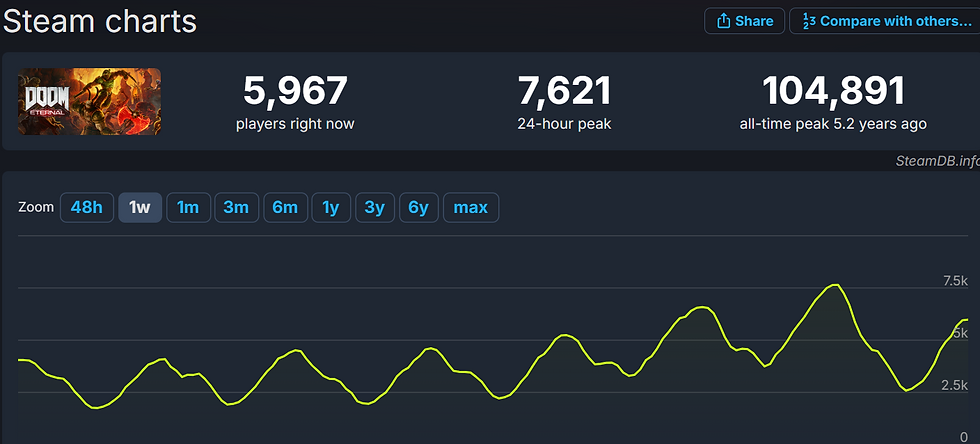
Task: Click the '24-hour peak' caption
Action: coord(564,124)
